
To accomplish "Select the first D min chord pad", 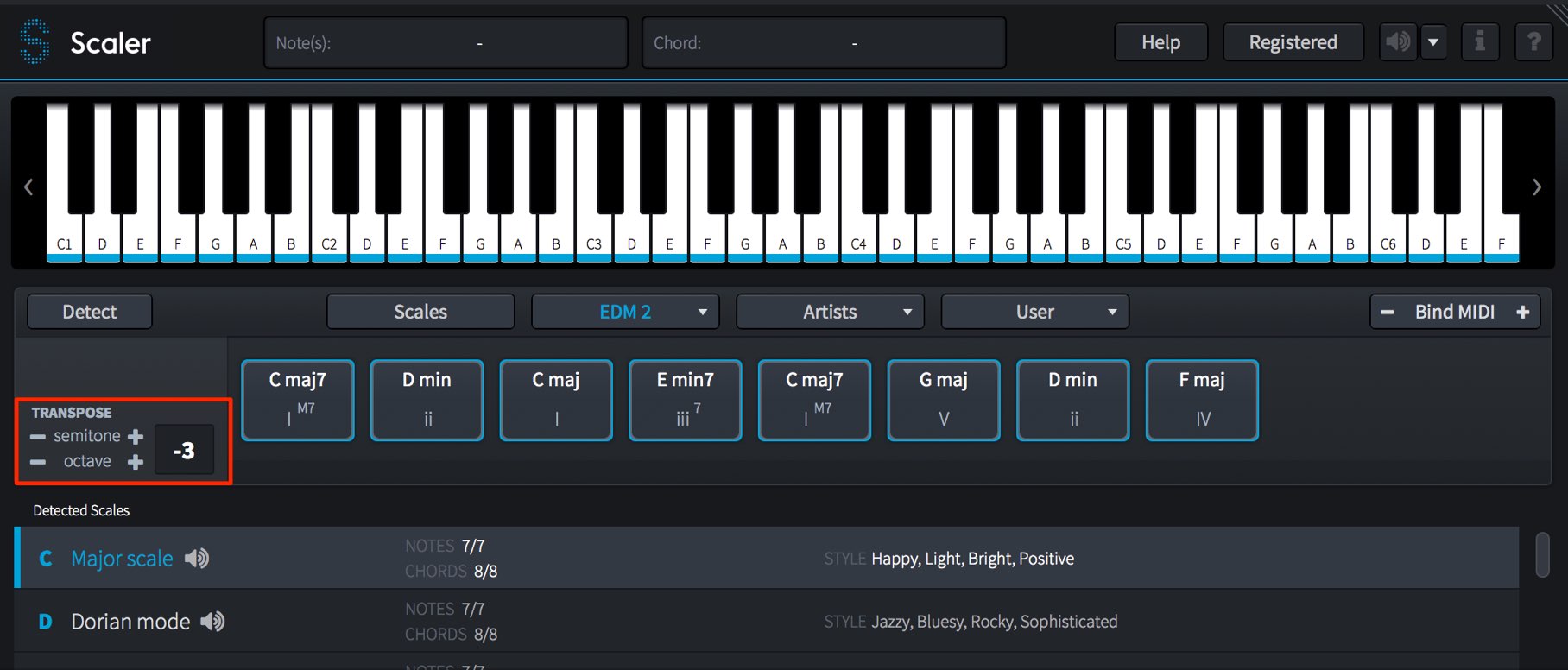I will coord(427,401).
